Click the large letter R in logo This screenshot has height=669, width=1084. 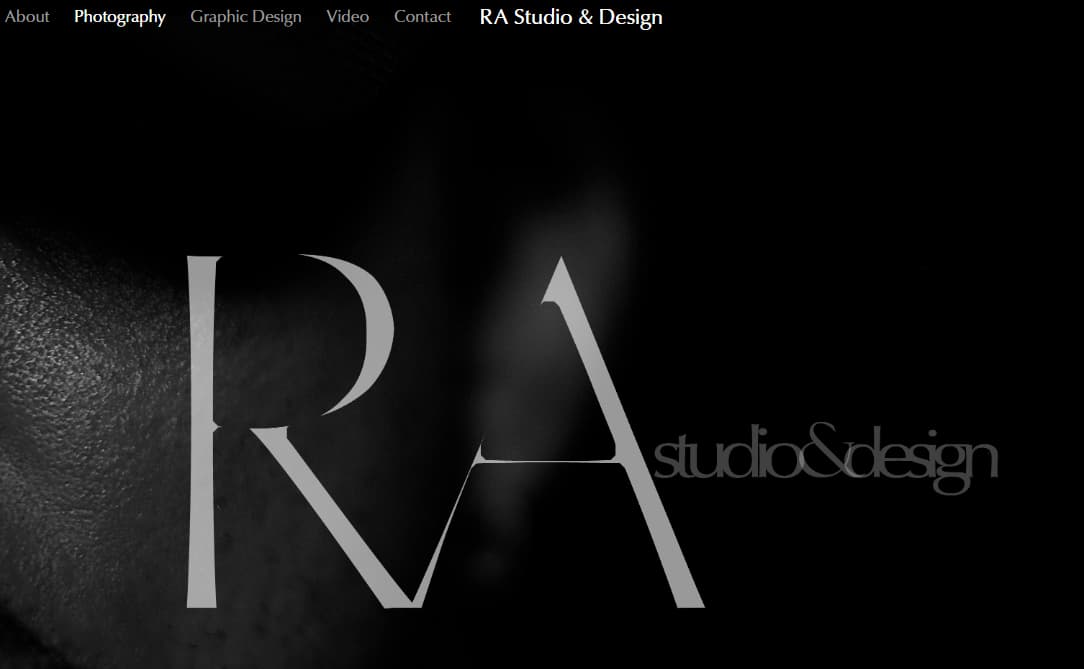(x=203, y=430)
